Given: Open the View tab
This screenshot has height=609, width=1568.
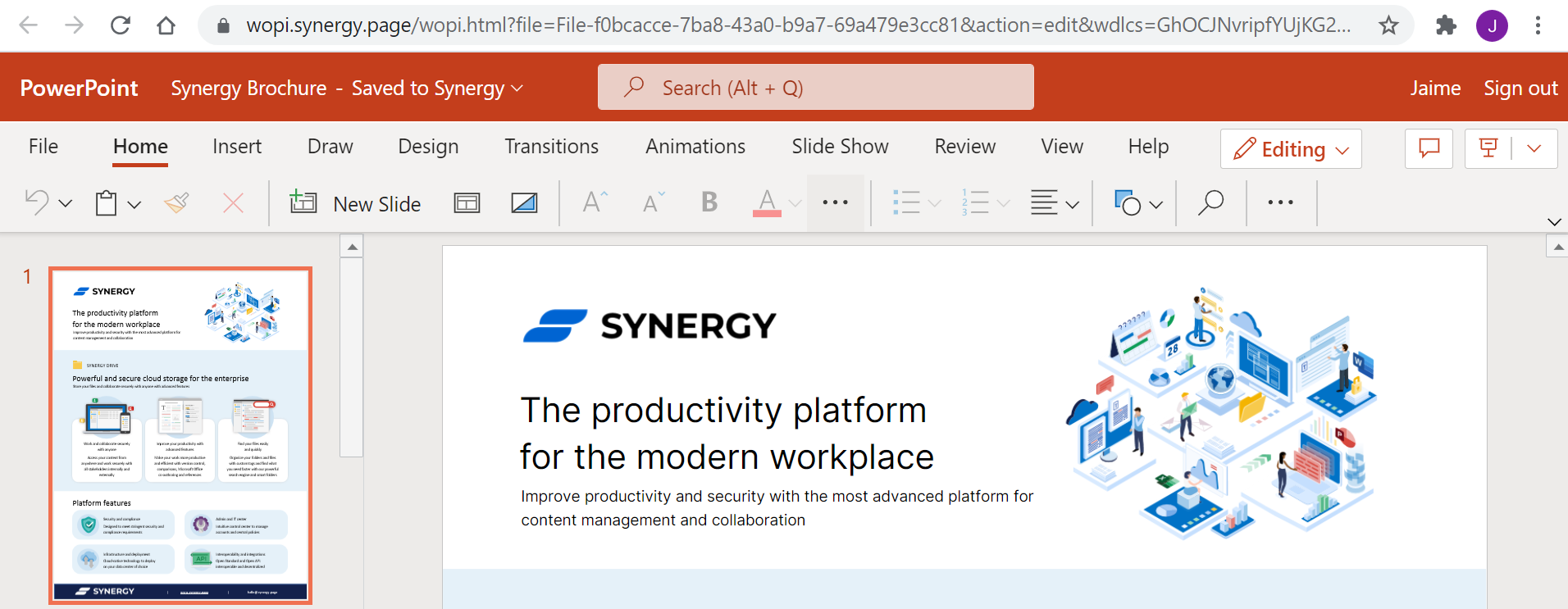Looking at the screenshot, I should [1062, 146].
